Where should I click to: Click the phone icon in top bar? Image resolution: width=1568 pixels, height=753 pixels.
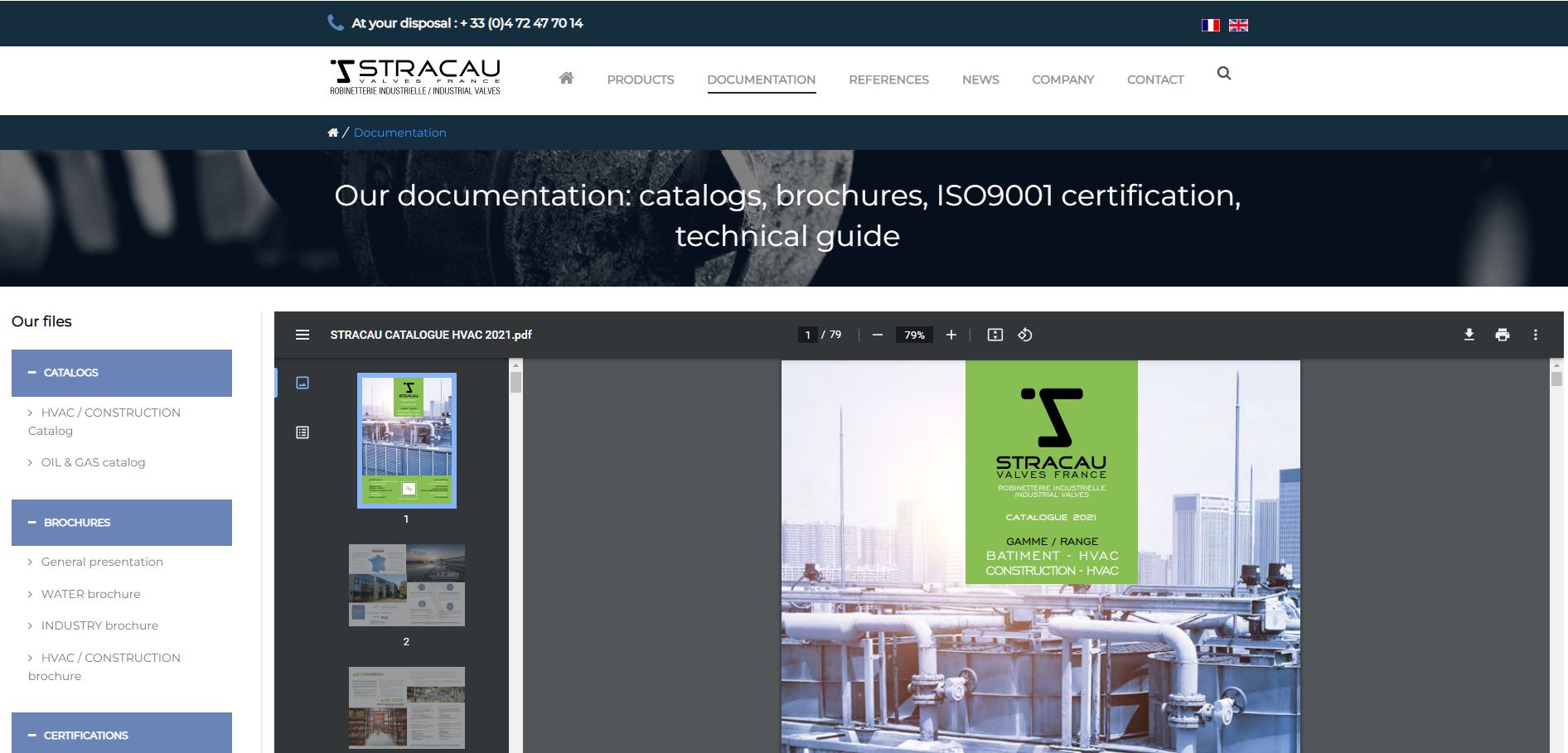(336, 23)
